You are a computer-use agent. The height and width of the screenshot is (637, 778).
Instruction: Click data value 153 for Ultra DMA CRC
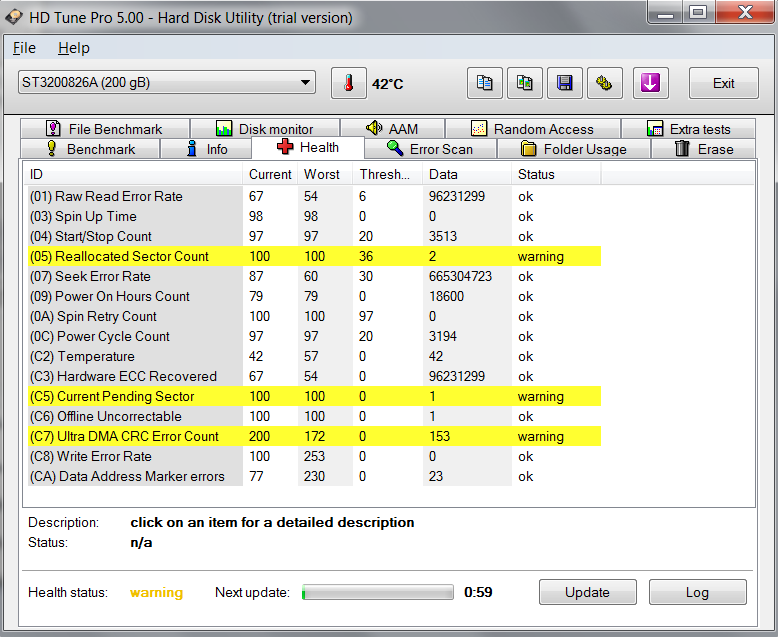439,437
